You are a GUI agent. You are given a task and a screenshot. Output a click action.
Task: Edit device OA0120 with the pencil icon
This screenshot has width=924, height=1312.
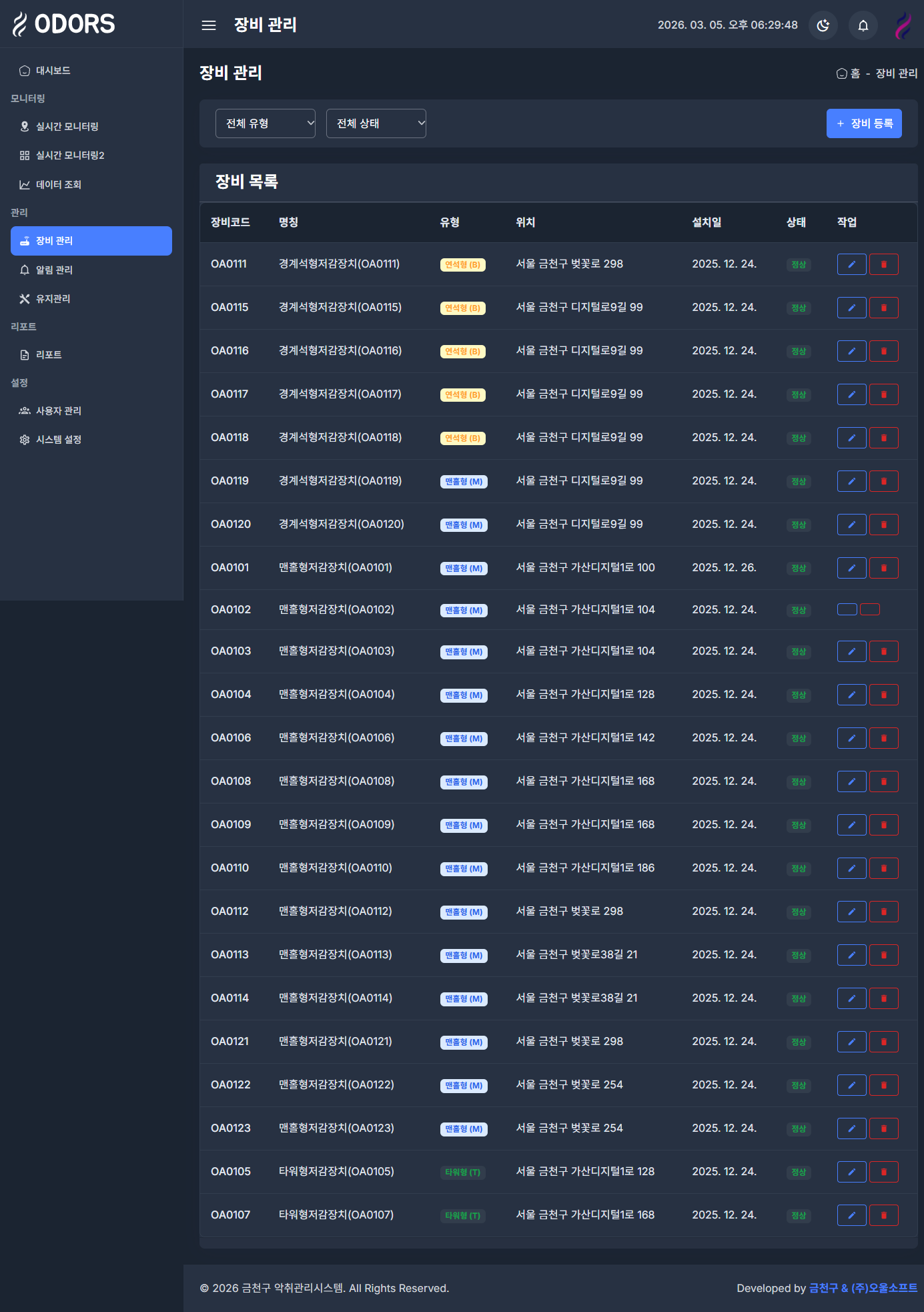[x=851, y=525]
